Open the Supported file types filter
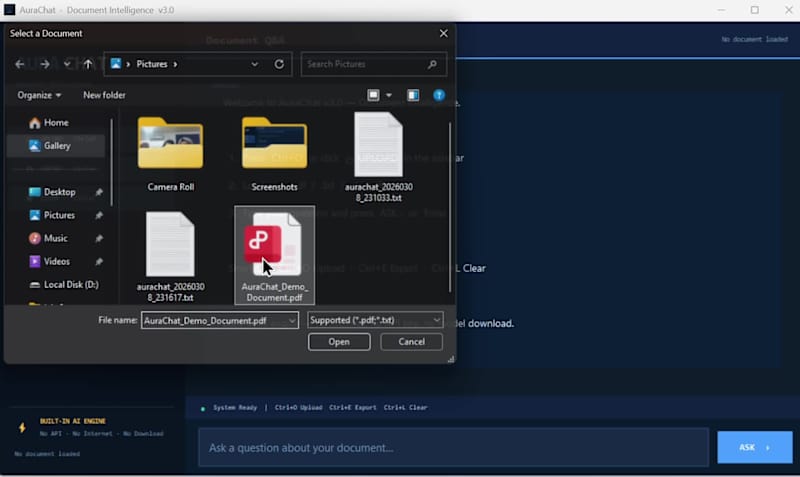The width and height of the screenshot is (800, 477). [x=375, y=320]
